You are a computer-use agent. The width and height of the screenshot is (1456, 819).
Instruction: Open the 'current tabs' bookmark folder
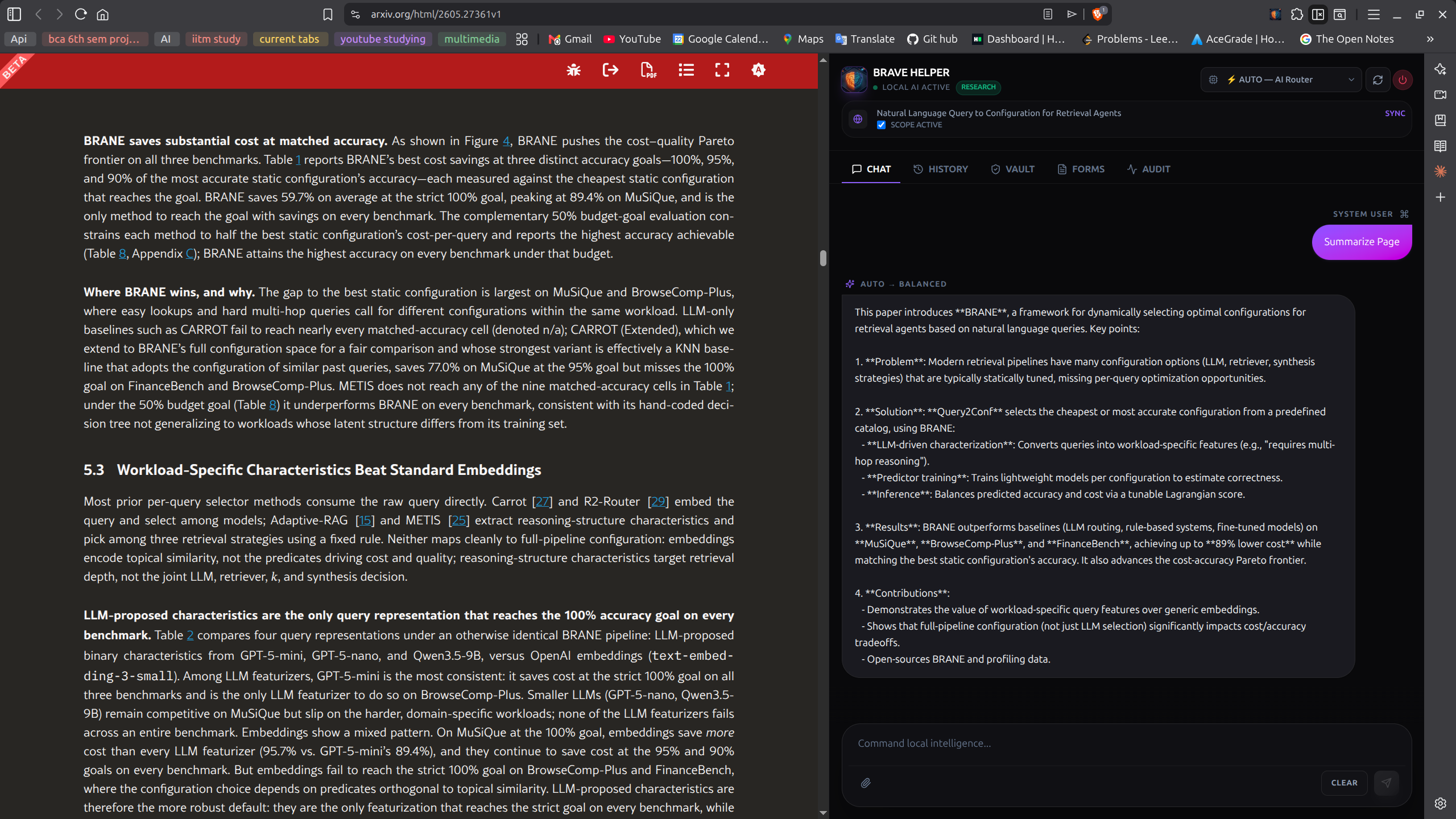289,39
